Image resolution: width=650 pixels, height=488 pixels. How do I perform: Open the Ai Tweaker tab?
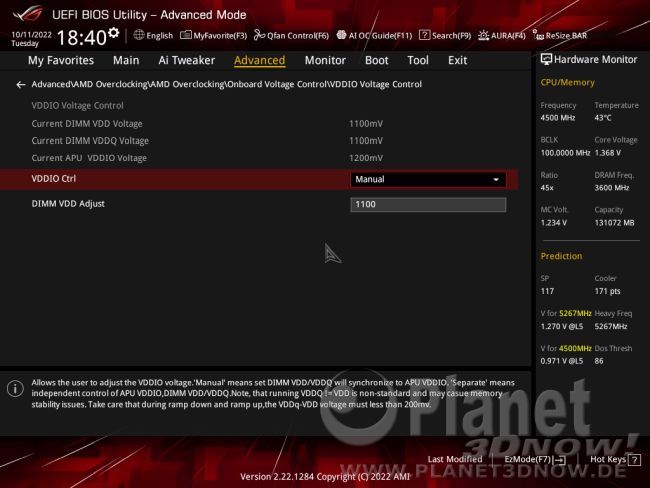coord(187,61)
